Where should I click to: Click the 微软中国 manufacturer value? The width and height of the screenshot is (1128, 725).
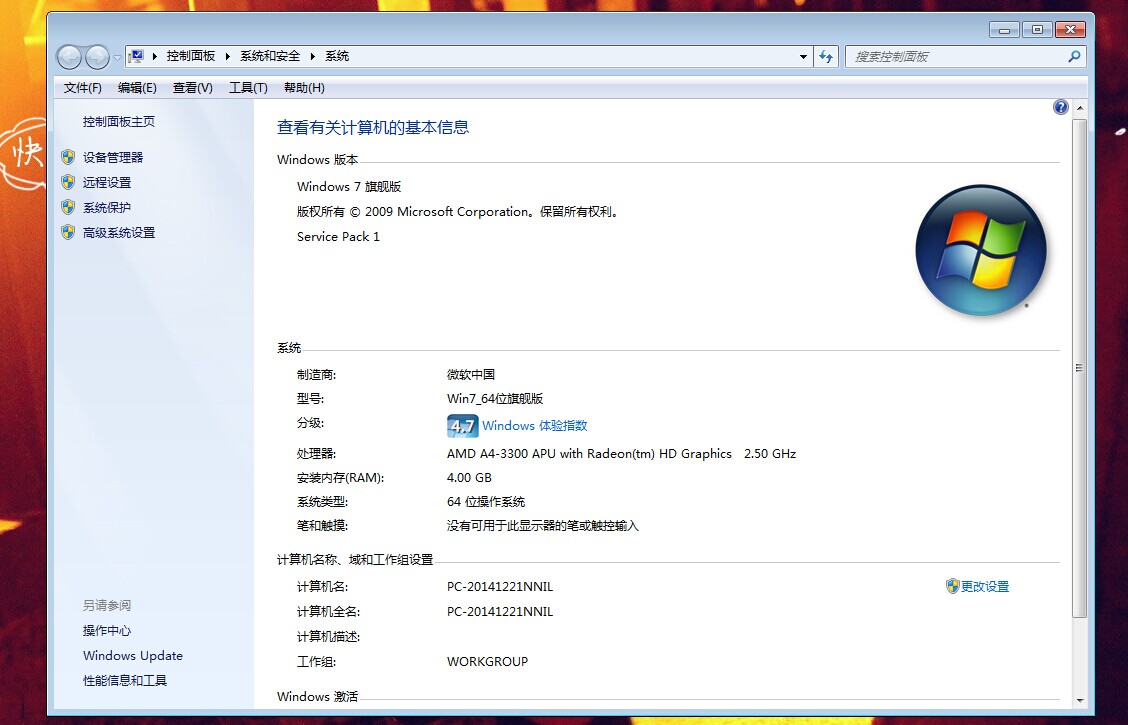tap(470, 375)
